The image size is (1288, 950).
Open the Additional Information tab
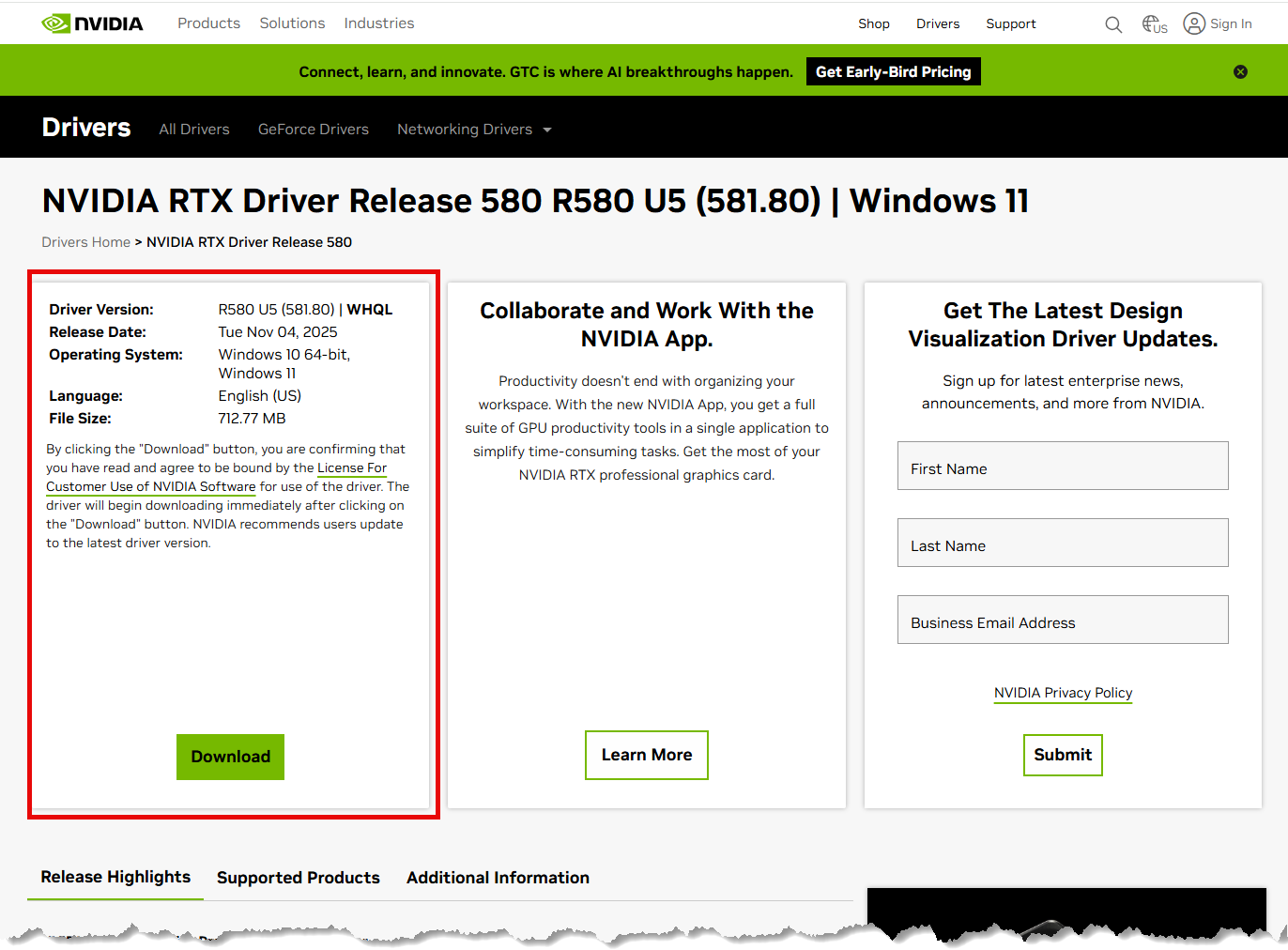coord(498,878)
